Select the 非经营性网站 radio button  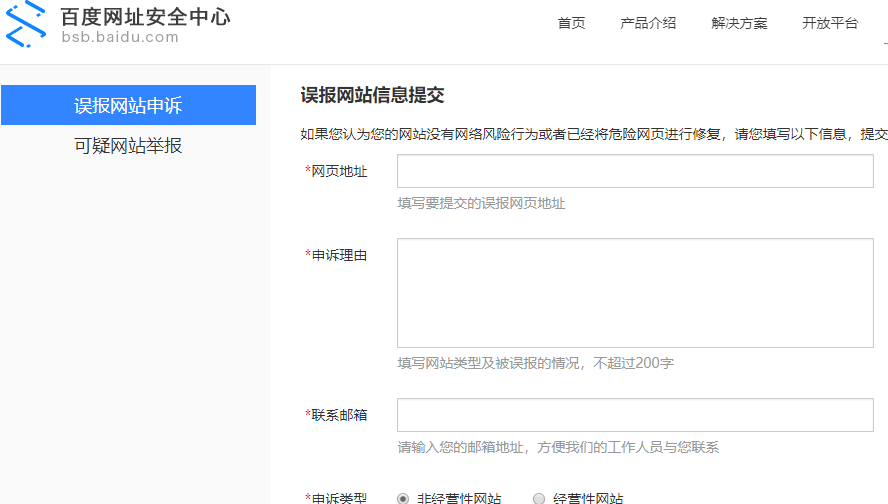[x=403, y=498]
